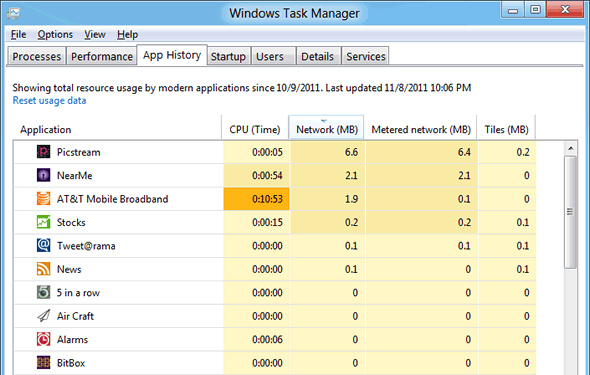Image resolution: width=590 pixels, height=375 pixels.
Task: Switch to the Performance tab
Action: coord(102,56)
